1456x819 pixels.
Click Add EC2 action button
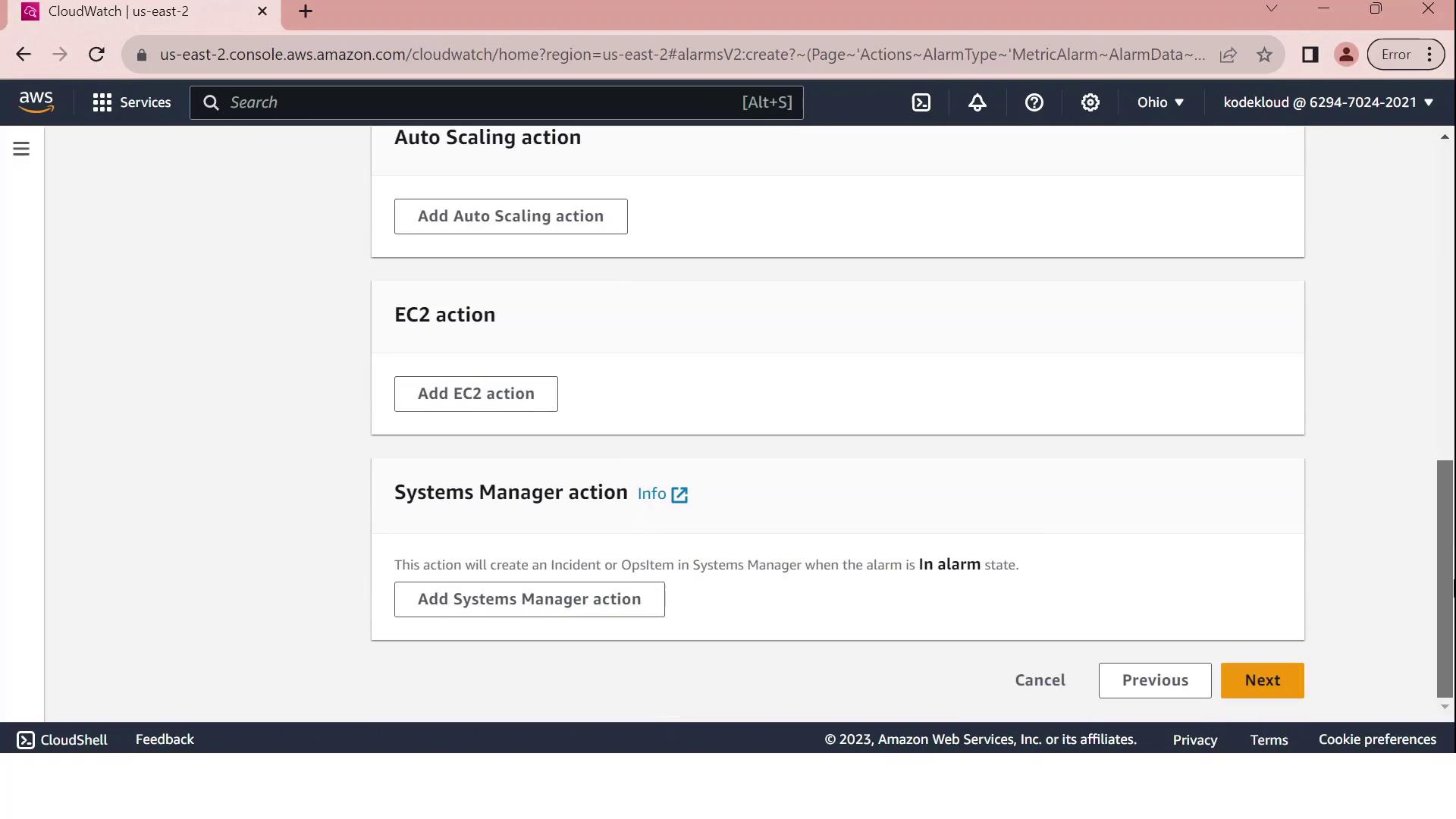coord(475,394)
